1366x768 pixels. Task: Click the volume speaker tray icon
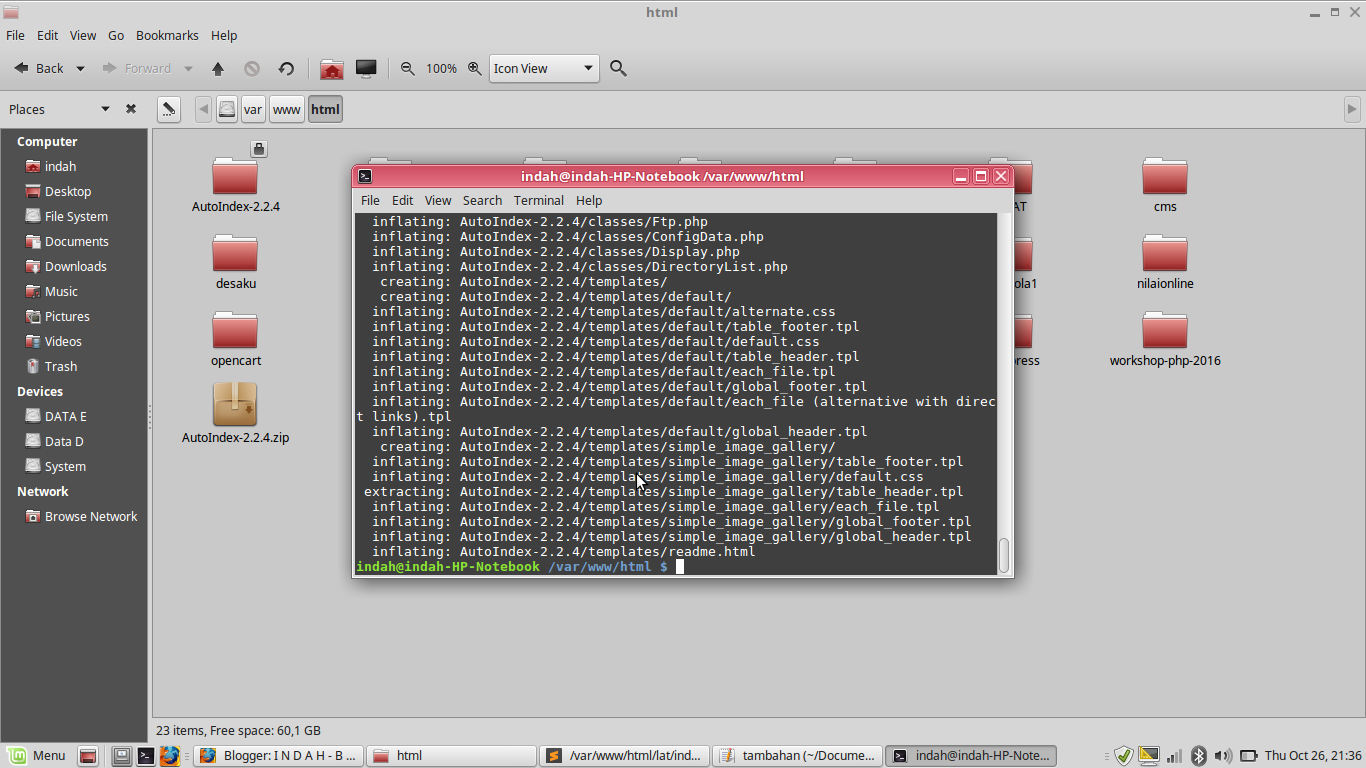click(x=1223, y=756)
